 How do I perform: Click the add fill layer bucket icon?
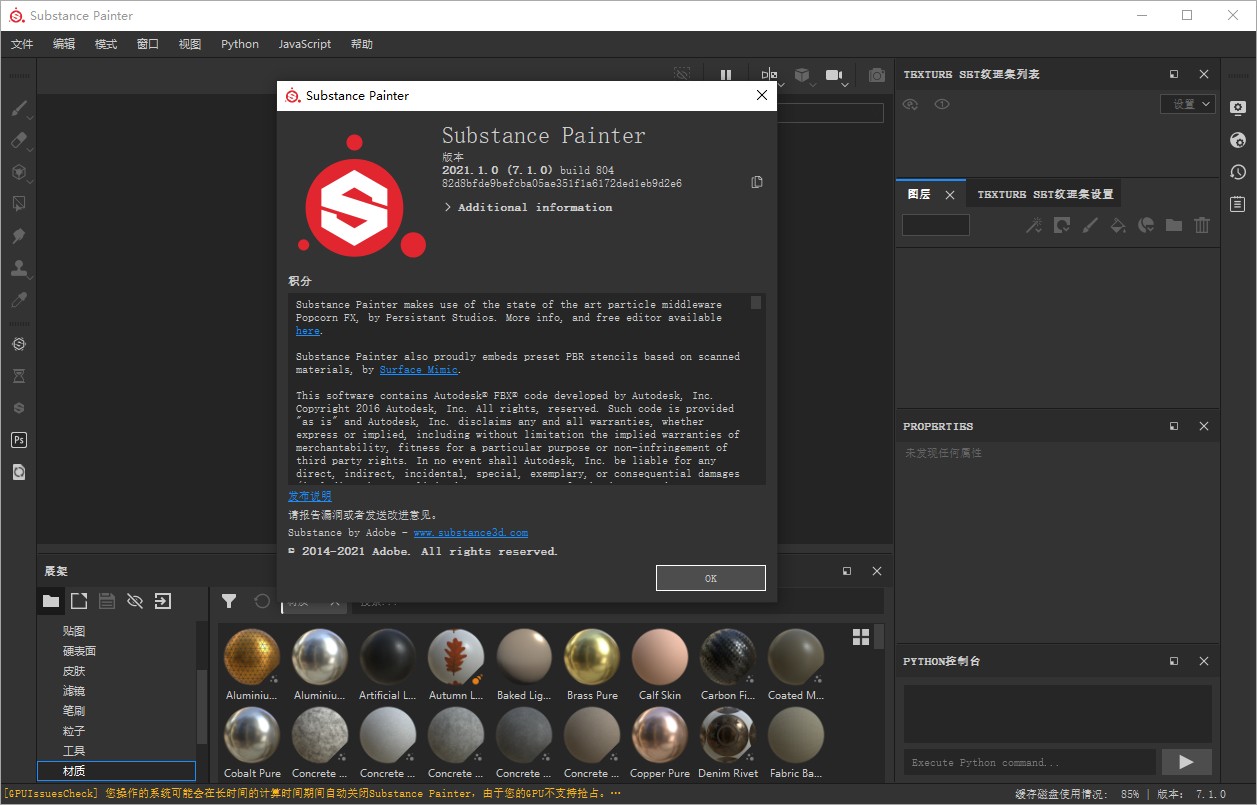pyautogui.click(x=1118, y=226)
